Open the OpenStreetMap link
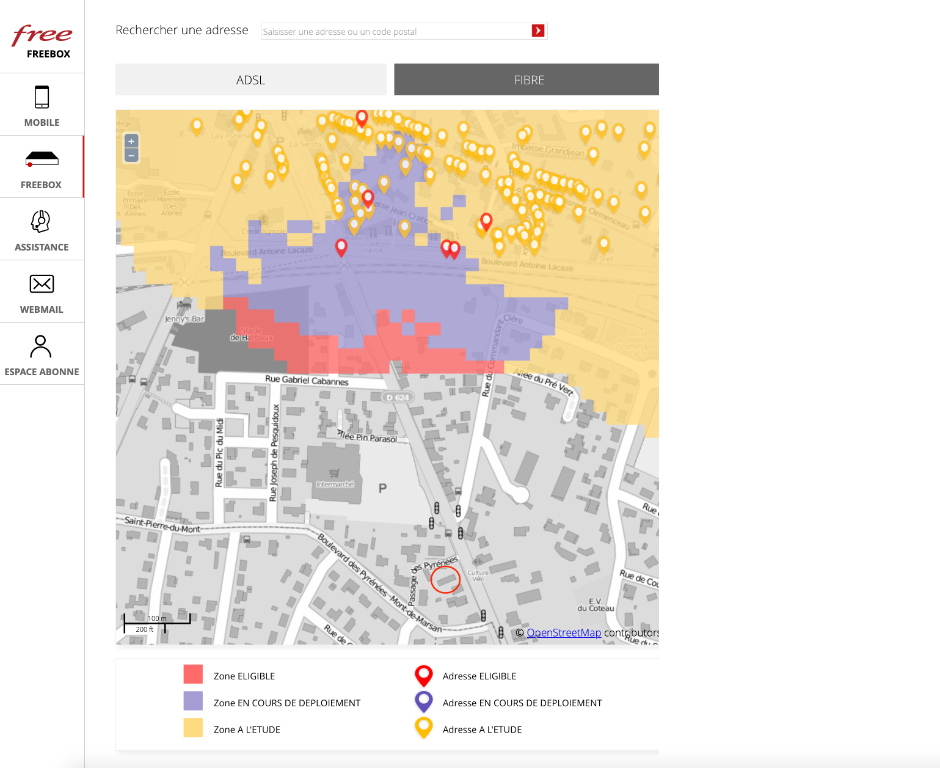The image size is (940, 768). [564, 632]
